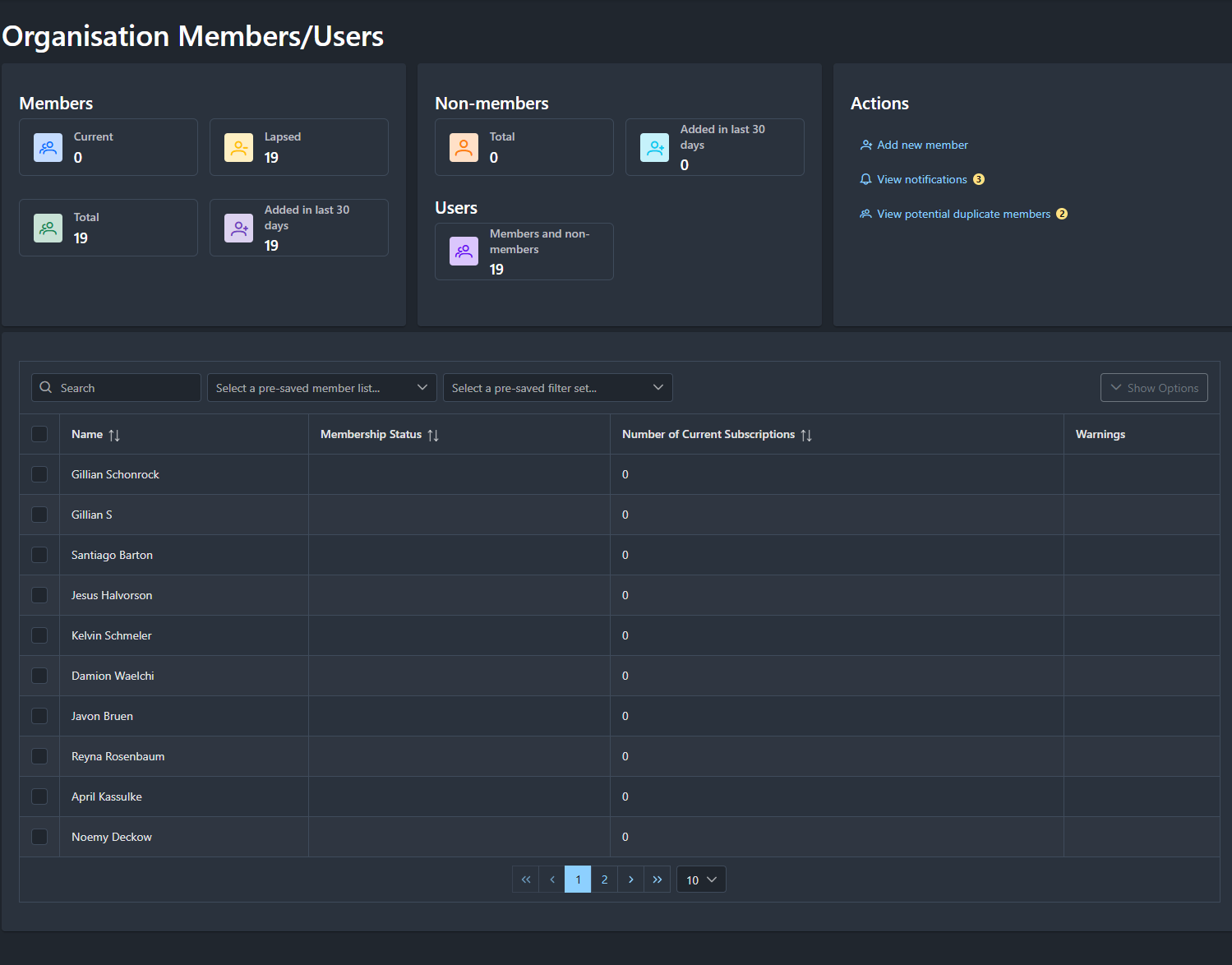Click notifications count badge 3
1232x965 pixels.
point(979,179)
